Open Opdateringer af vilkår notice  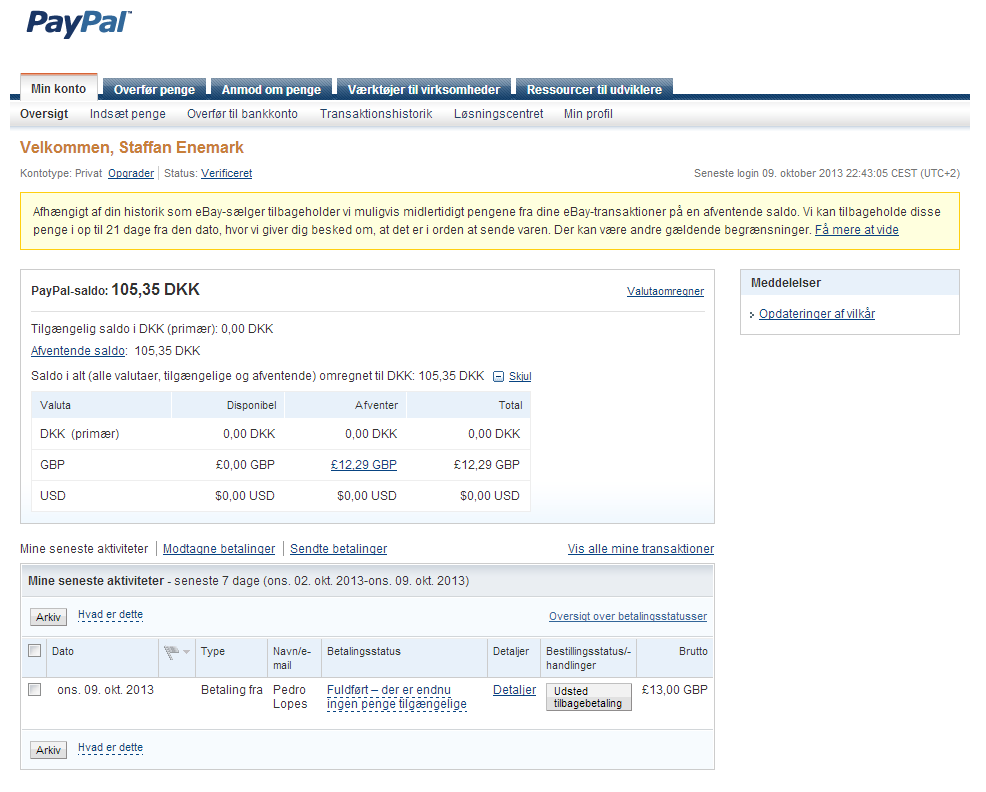point(817,314)
